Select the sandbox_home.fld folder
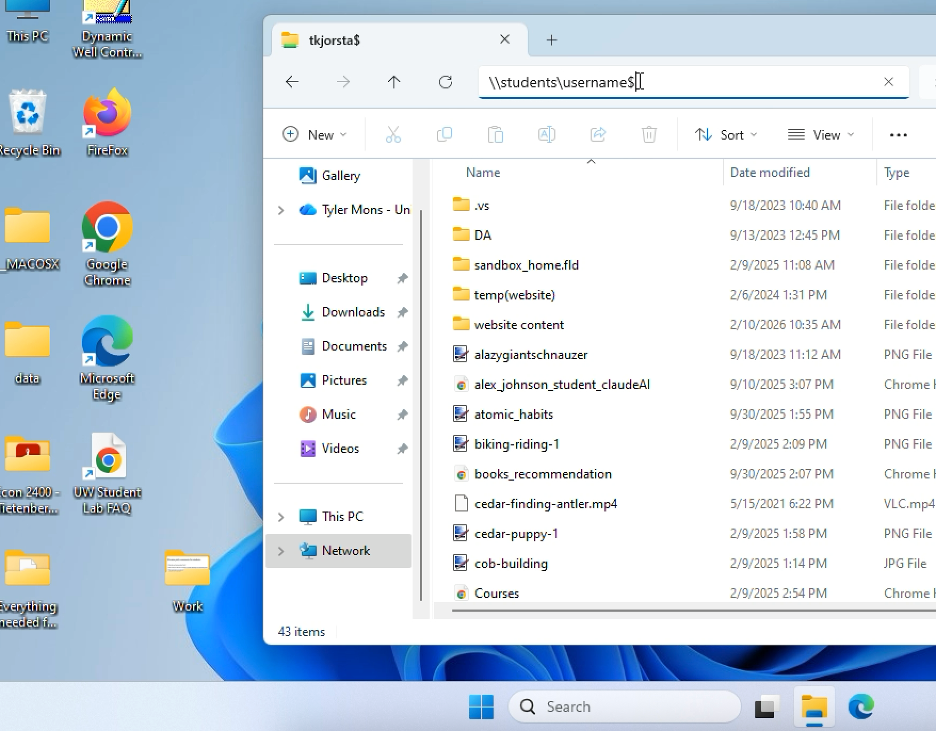This screenshot has width=936, height=732. pyautogui.click(x=526, y=265)
